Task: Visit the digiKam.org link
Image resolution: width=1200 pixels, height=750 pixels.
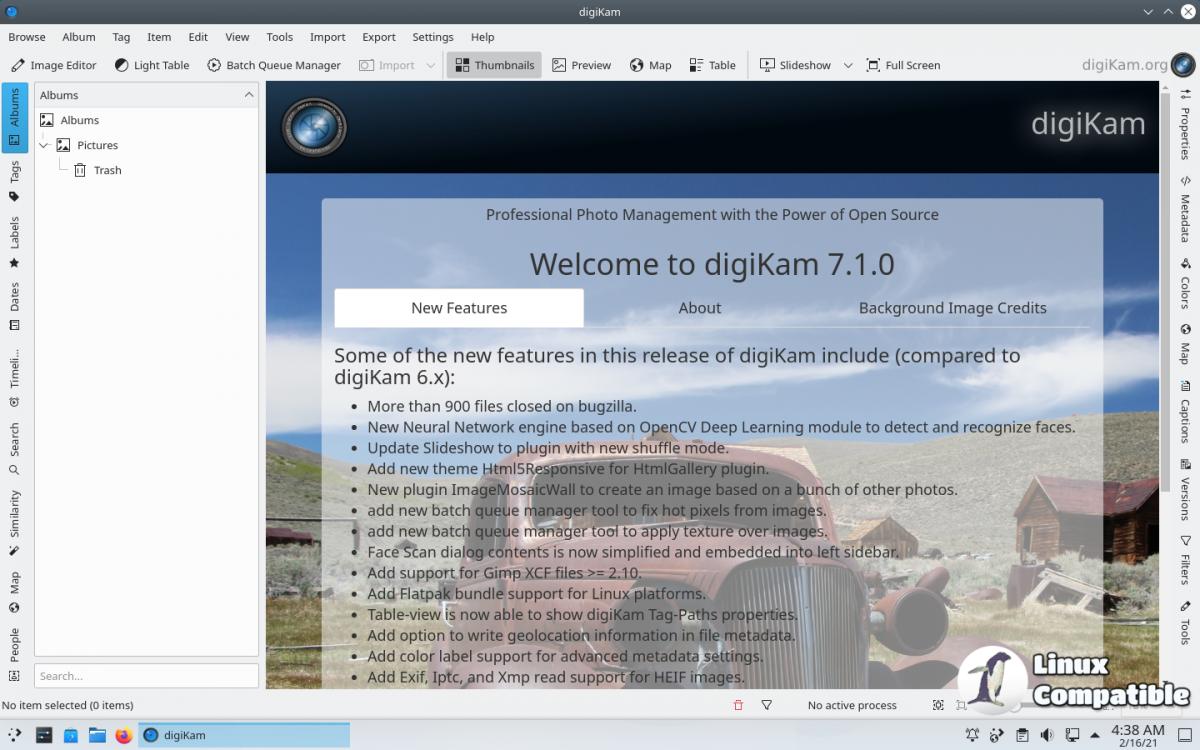Action: pos(1124,65)
